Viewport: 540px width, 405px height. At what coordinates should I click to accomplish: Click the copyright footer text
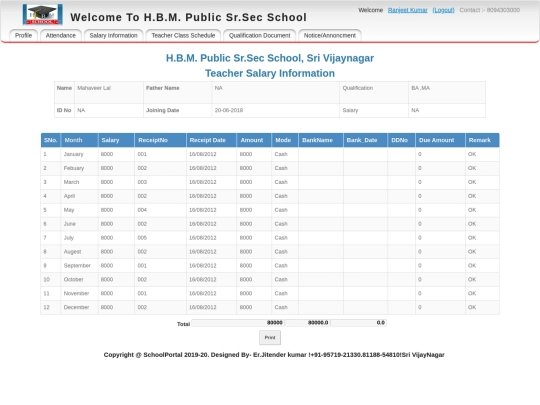tap(274, 355)
